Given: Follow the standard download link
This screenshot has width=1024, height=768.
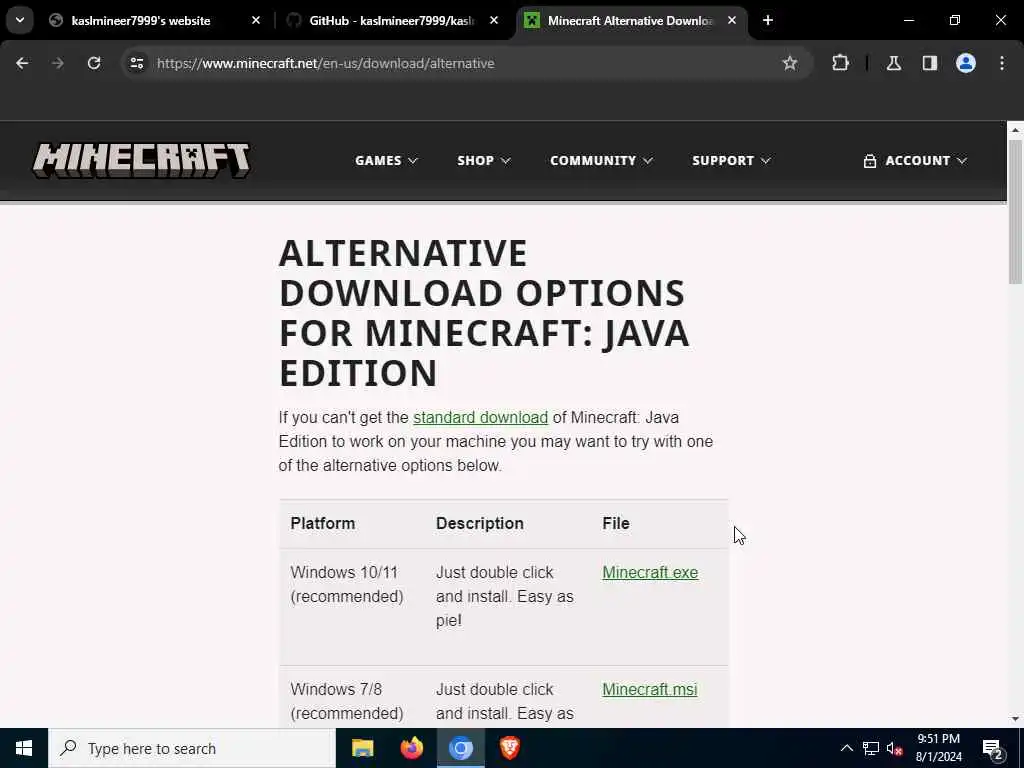Looking at the screenshot, I should pyautogui.click(x=480, y=417).
